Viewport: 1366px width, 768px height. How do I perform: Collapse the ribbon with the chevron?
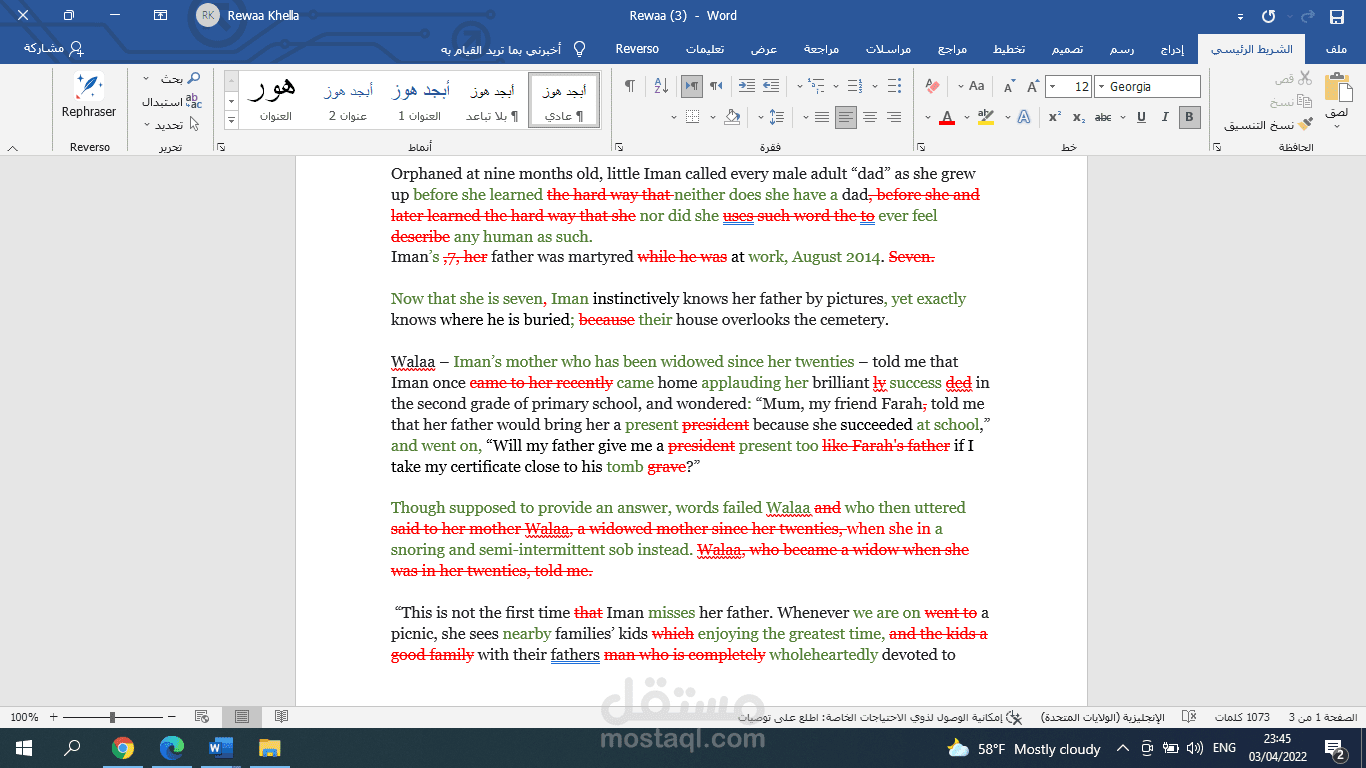(12, 148)
